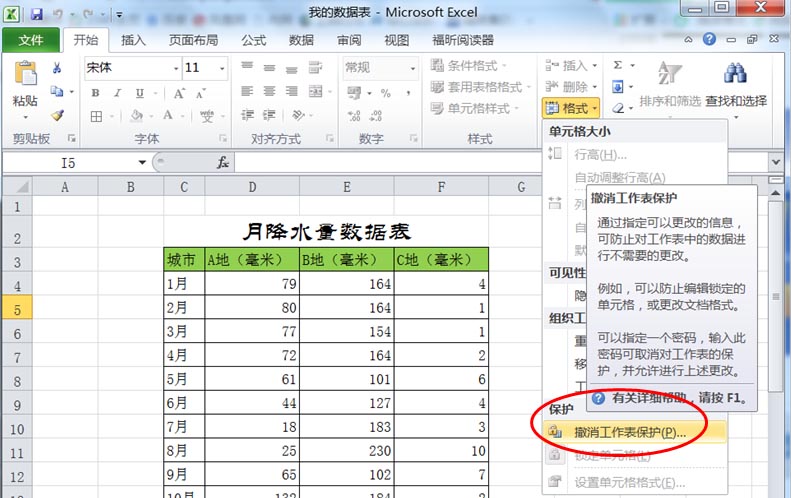
Task: Click the 格式 button in ribbon
Action: point(571,108)
